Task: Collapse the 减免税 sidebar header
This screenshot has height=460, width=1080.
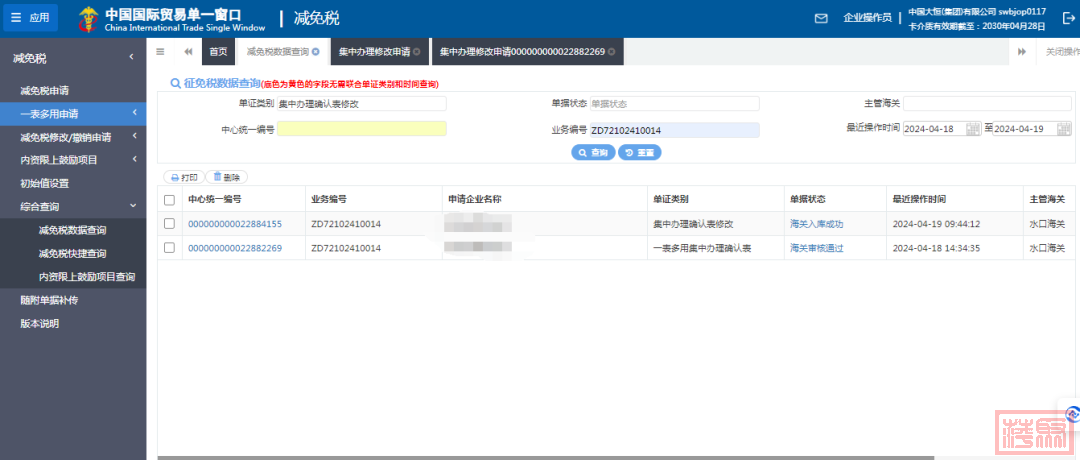Action: 73,59
